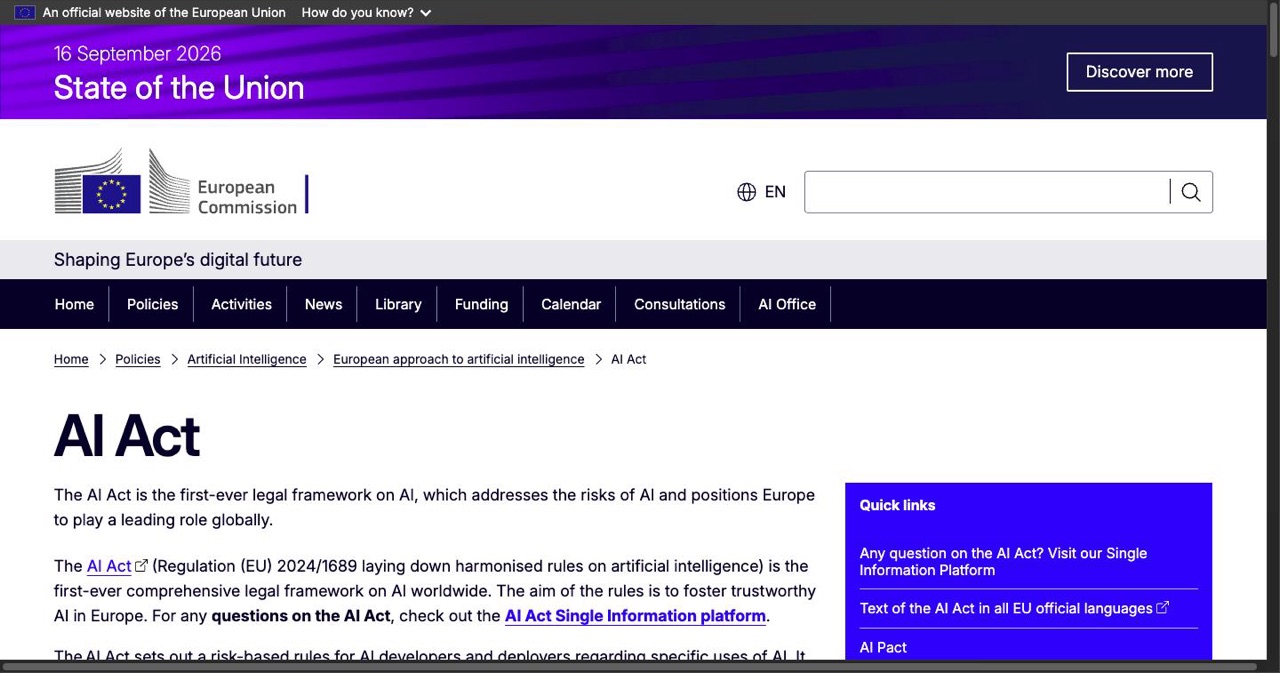Follow the European approach to artificial intelligence breadcrumb
The image size is (1280, 673).
click(x=459, y=359)
